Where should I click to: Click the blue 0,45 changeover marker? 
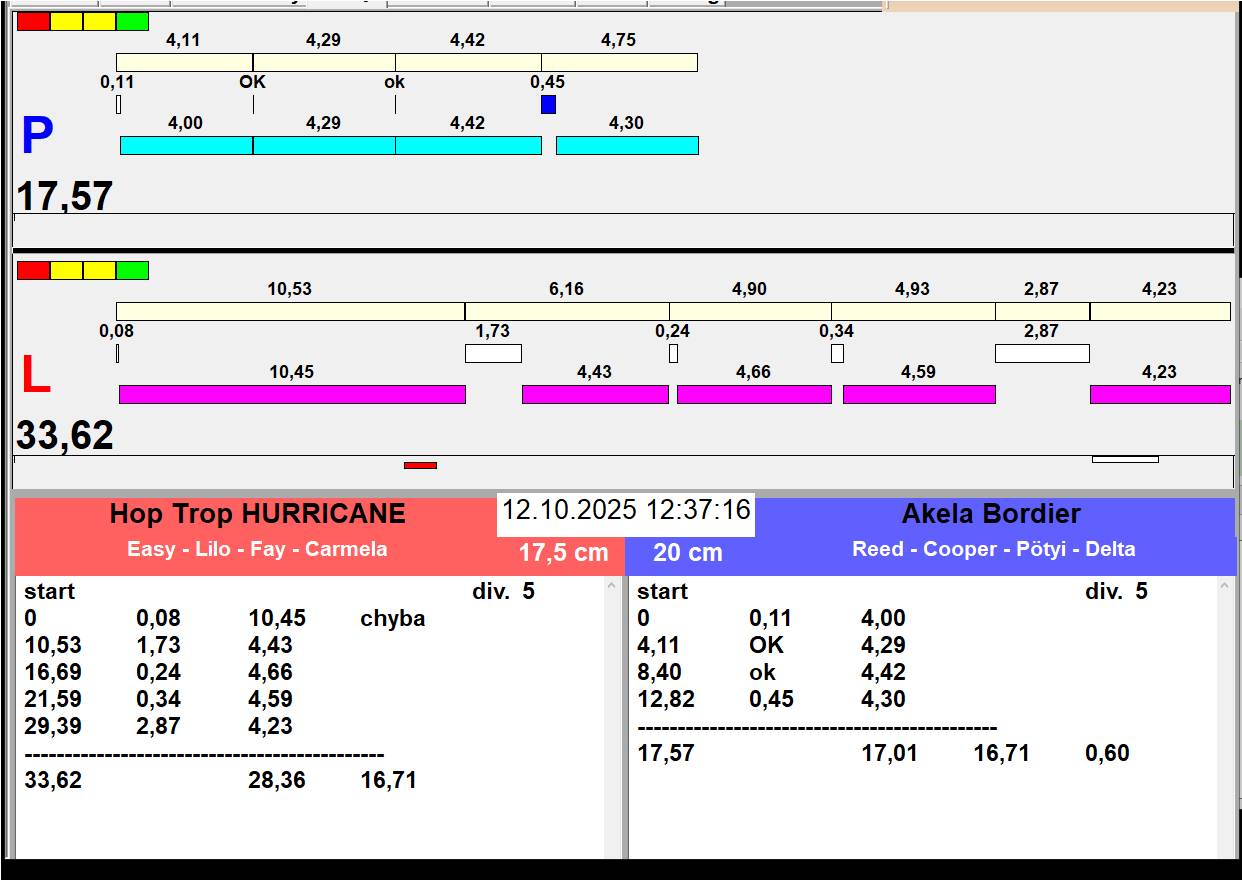click(548, 104)
